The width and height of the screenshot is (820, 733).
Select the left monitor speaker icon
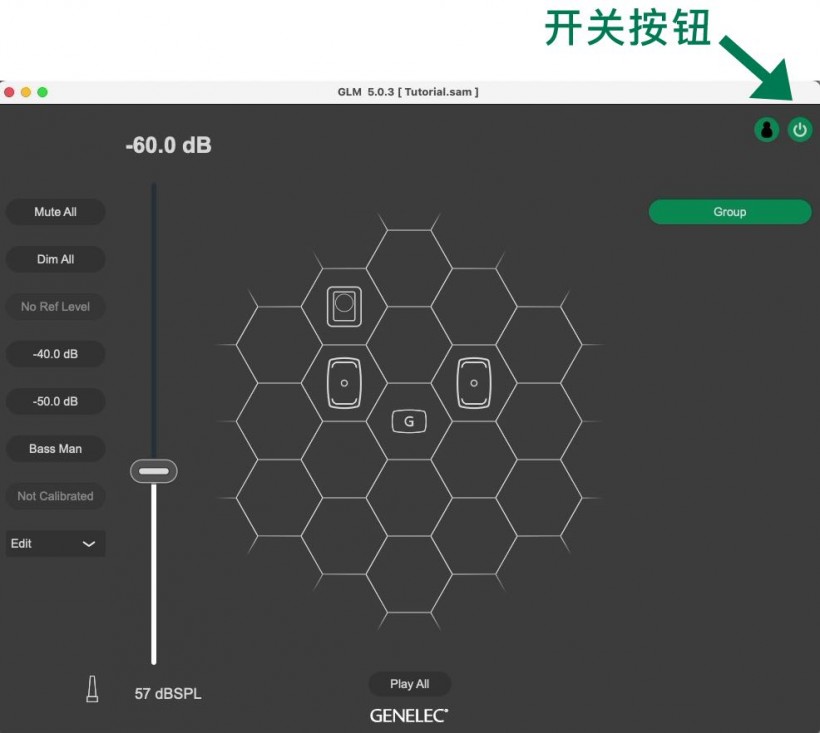click(x=344, y=383)
